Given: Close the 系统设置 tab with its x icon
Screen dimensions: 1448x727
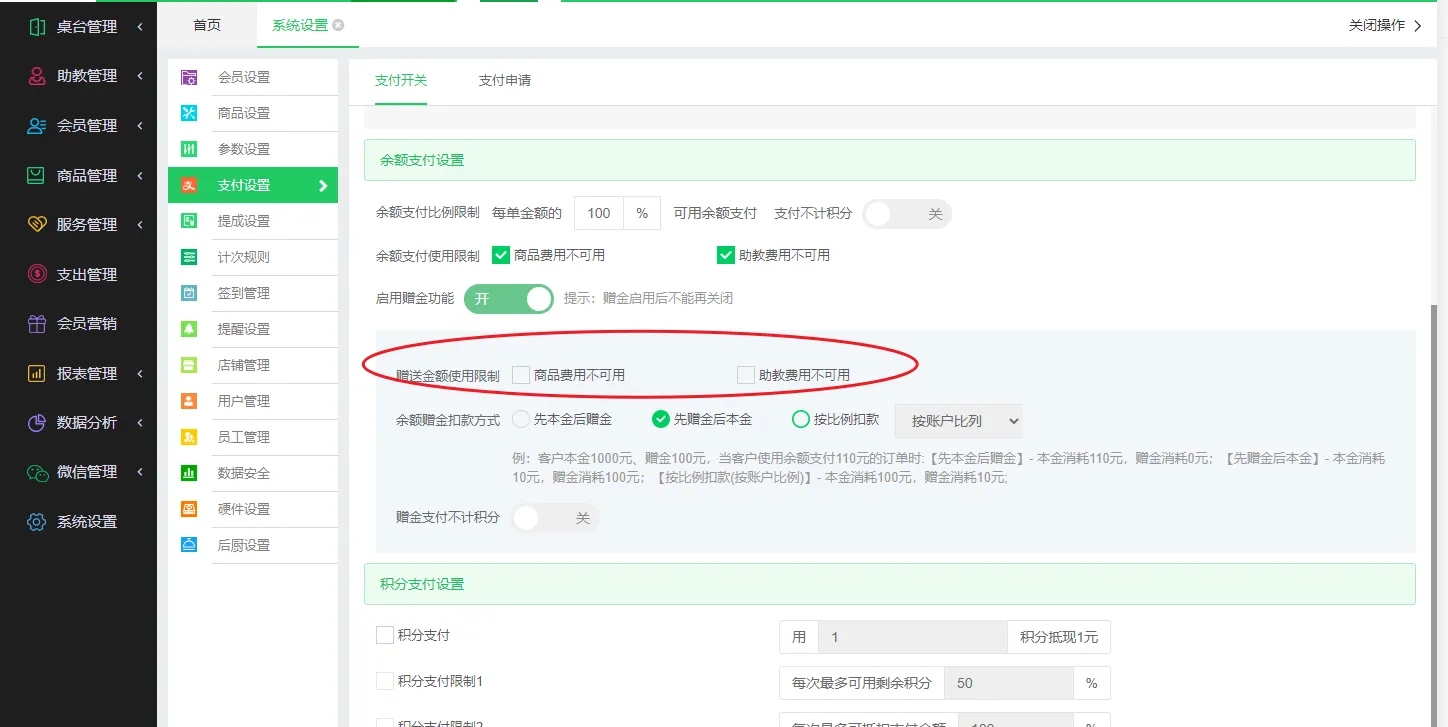Looking at the screenshot, I should [338, 25].
